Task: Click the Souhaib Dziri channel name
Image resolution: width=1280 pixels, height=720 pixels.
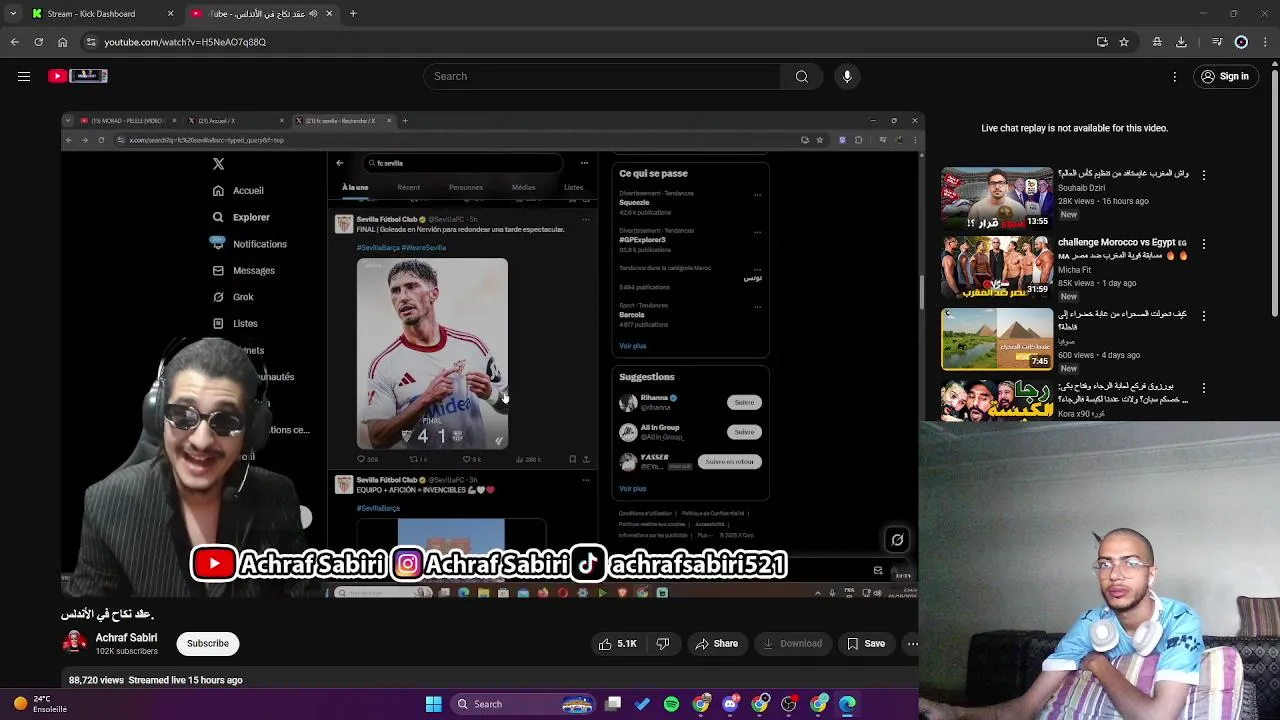Action: point(1081,188)
